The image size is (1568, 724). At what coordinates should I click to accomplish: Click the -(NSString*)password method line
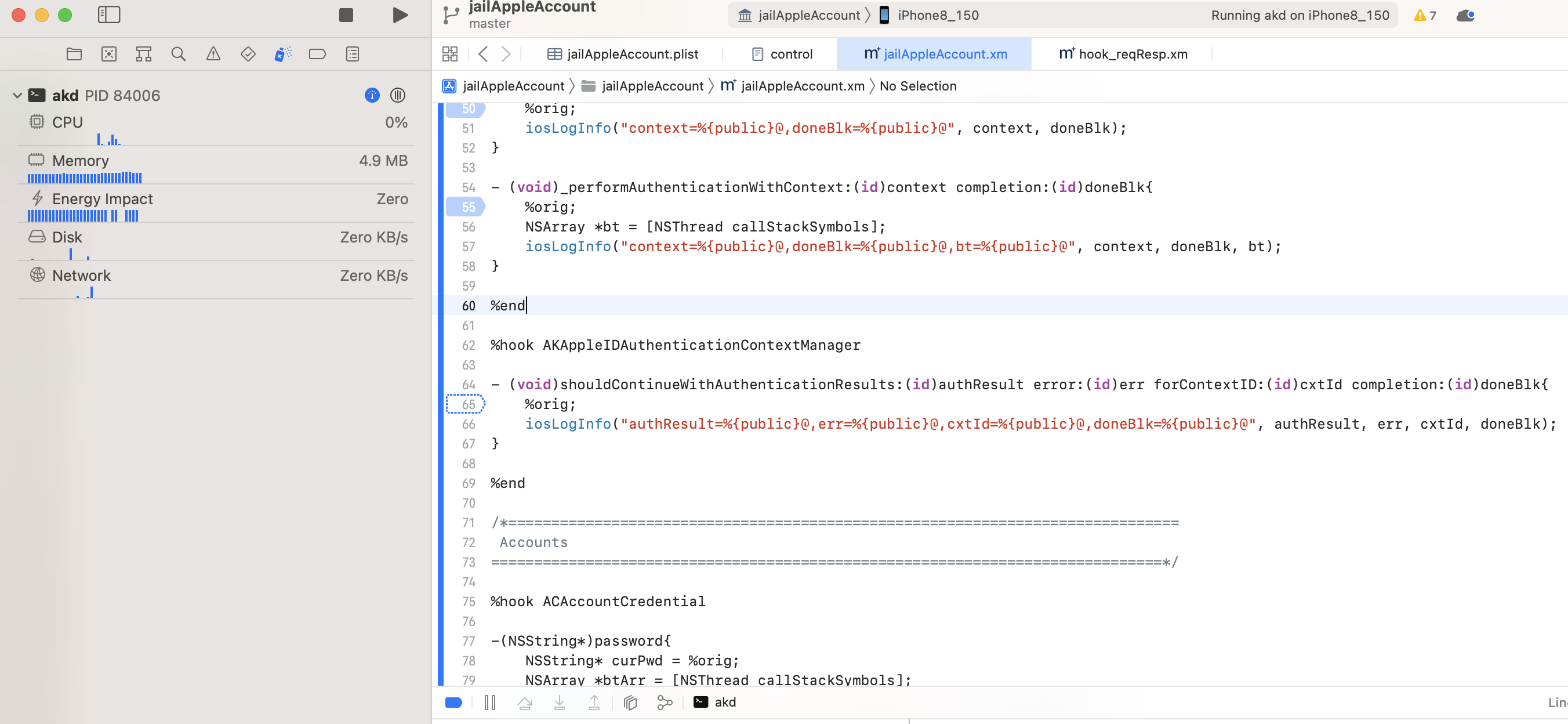point(580,641)
